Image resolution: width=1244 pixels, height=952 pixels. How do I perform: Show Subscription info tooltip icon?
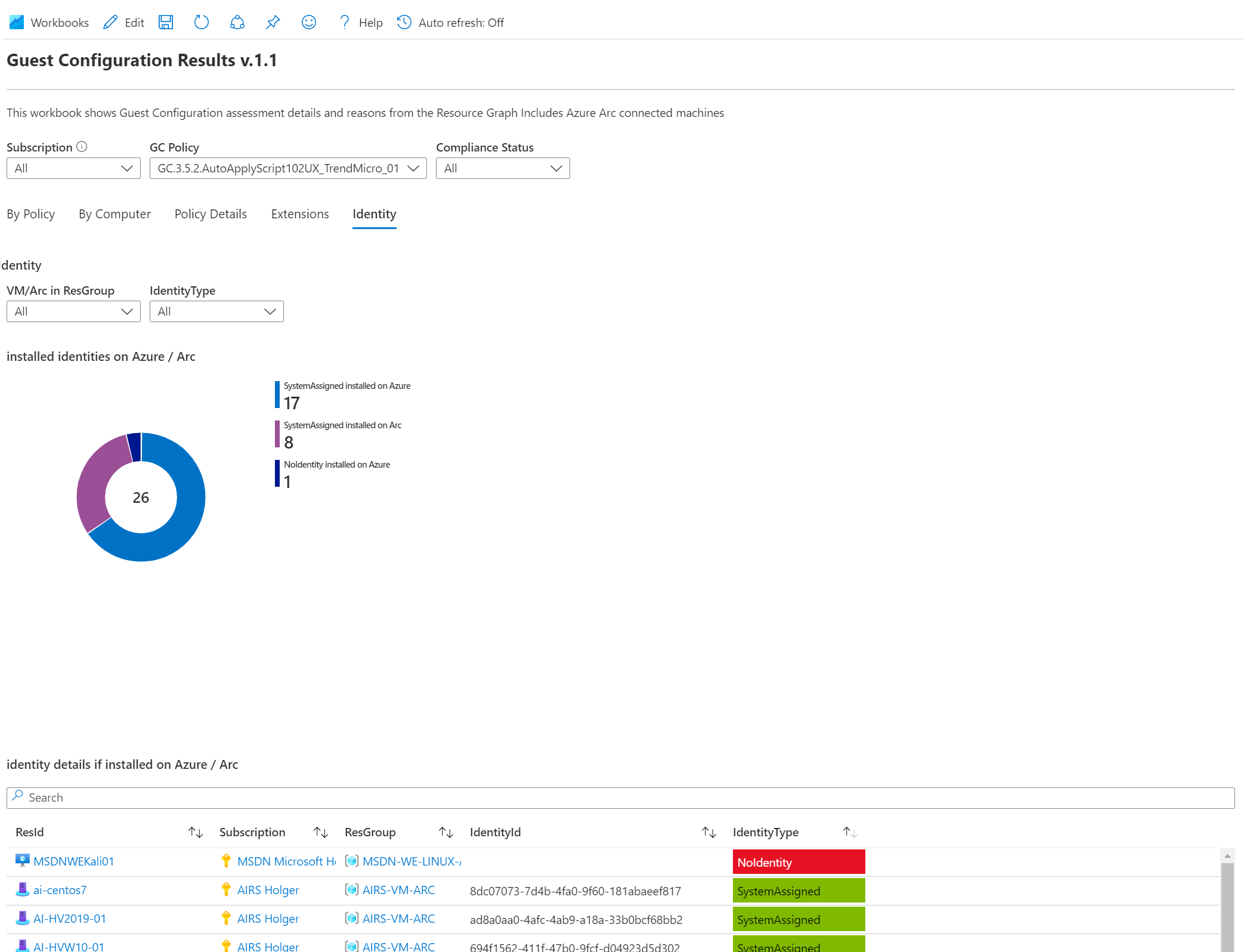point(82,147)
